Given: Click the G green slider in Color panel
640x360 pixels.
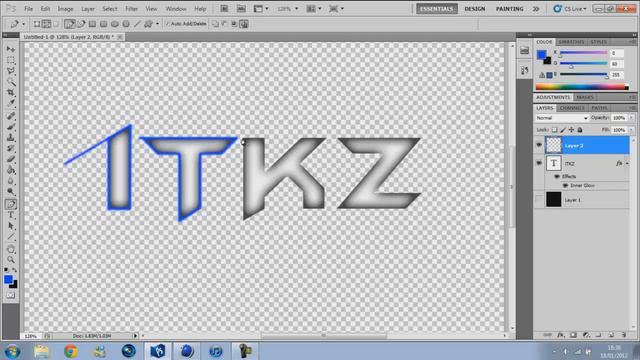Looking at the screenshot, I should click(584, 64).
